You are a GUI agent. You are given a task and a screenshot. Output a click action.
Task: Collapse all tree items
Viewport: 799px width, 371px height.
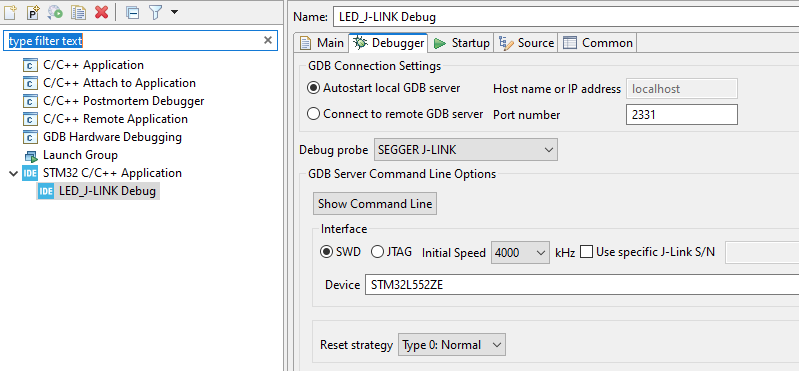132,12
